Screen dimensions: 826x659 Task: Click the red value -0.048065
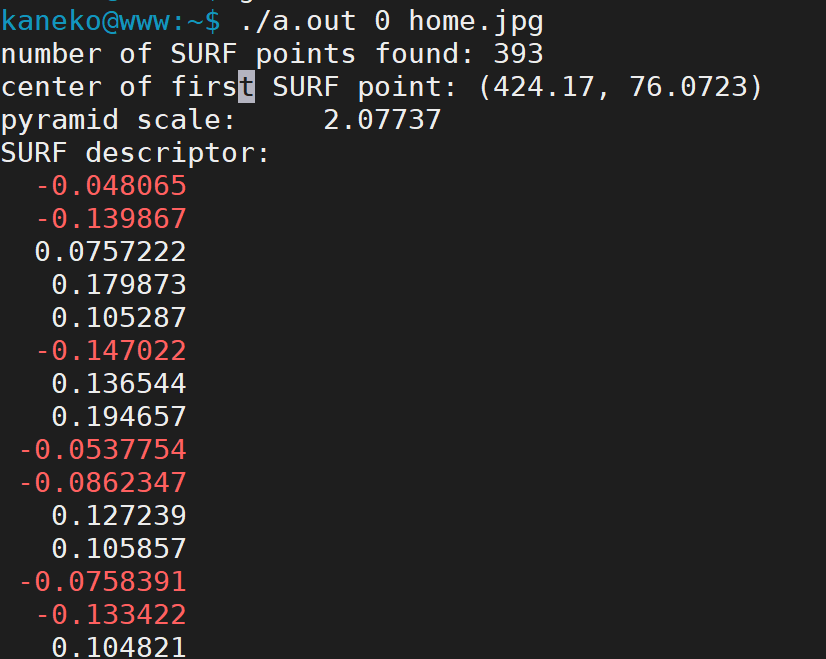coord(111,186)
